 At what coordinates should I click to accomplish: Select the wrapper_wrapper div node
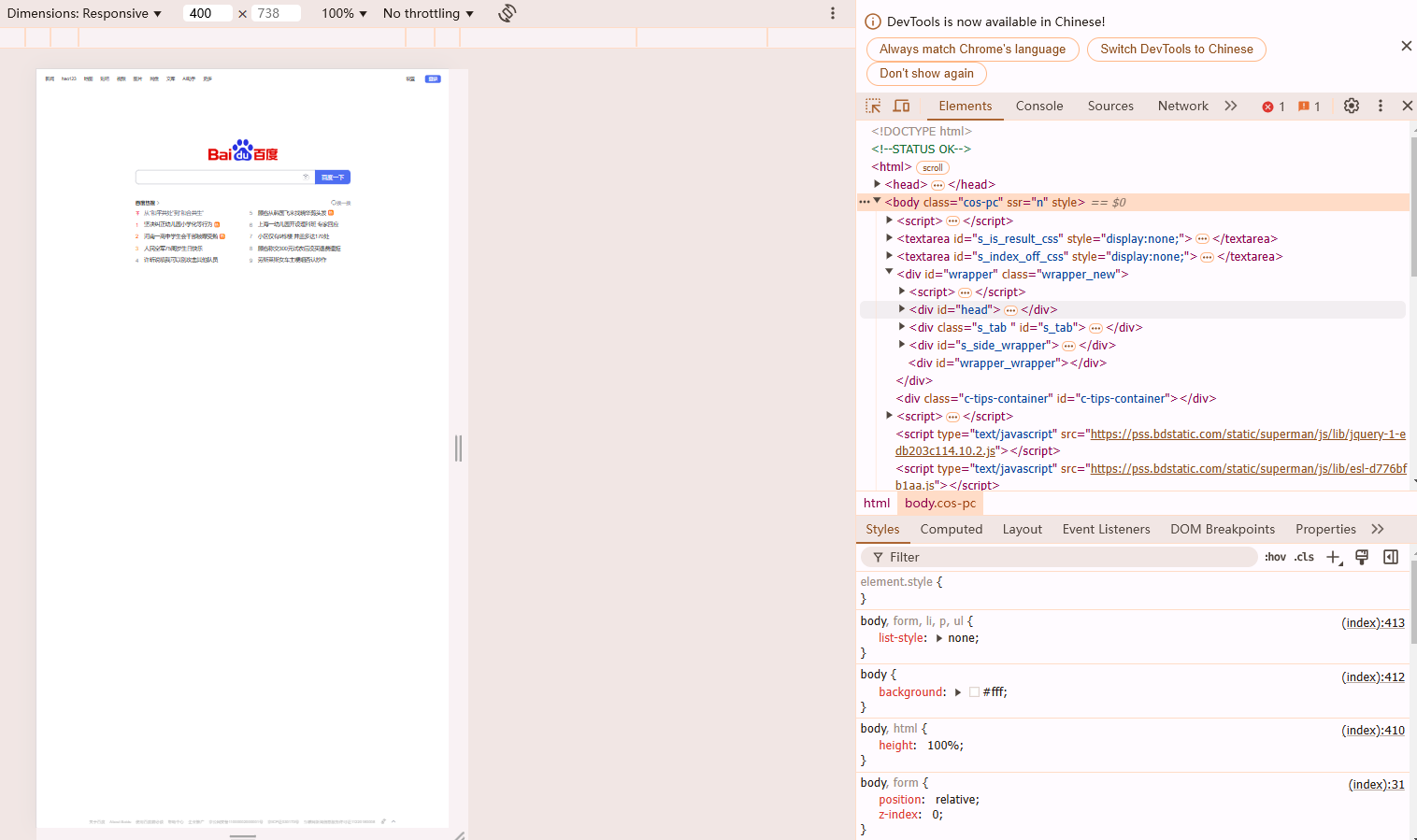[1007, 363]
